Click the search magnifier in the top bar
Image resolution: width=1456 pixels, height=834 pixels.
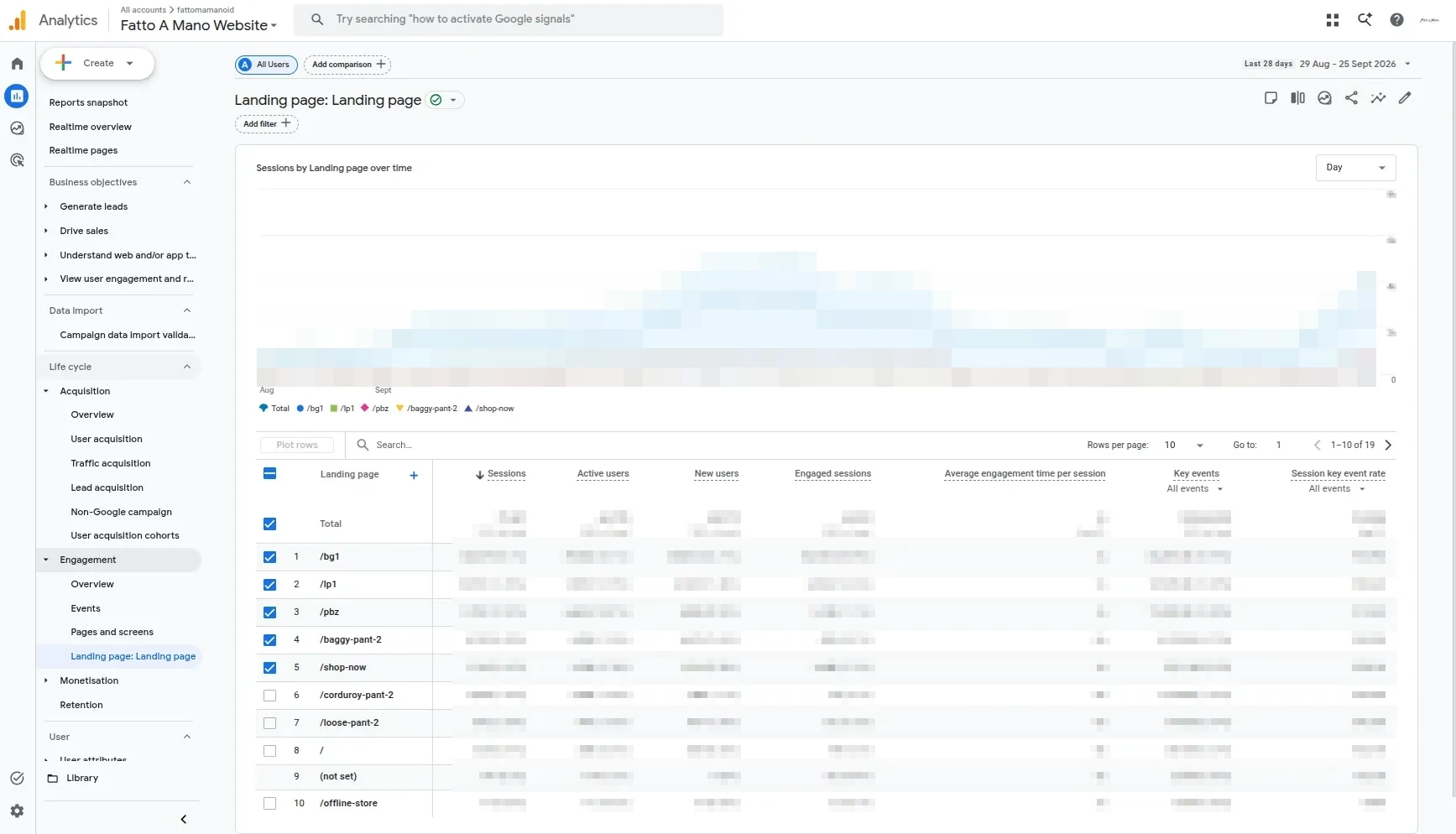[x=317, y=19]
